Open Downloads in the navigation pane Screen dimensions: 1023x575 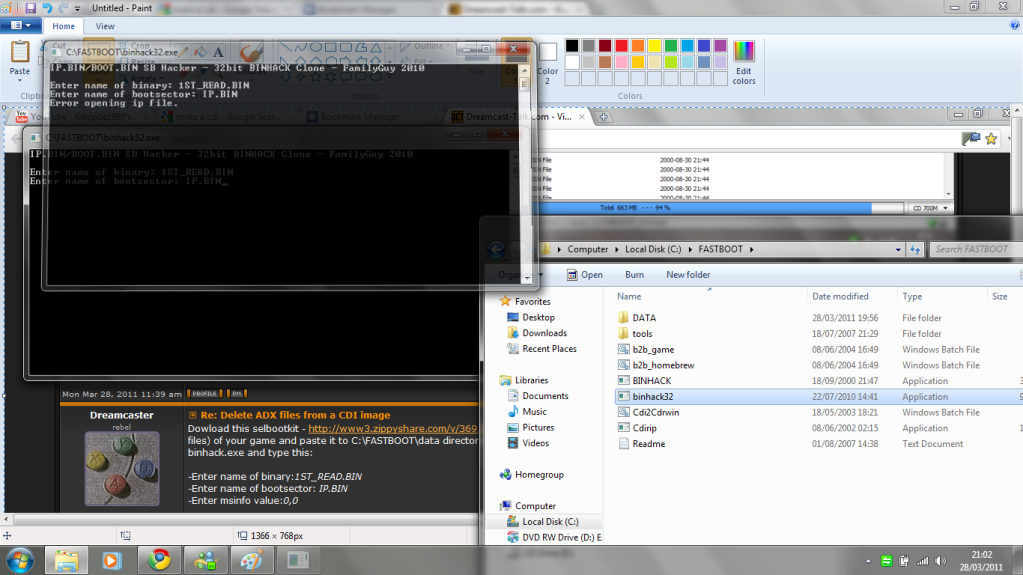pos(544,333)
